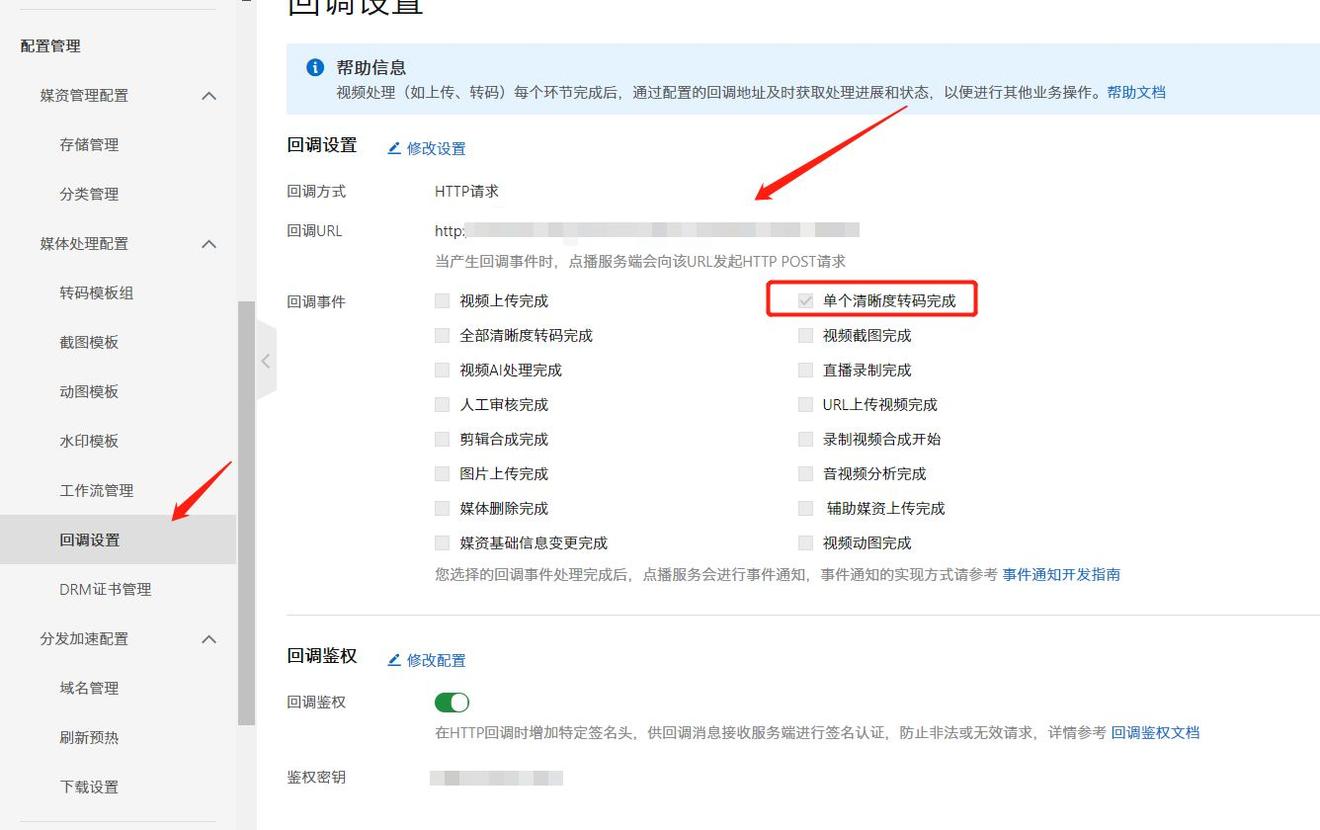Click the info icon in the help banner
This screenshot has width=1320, height=830.
[x=316, y=68]
